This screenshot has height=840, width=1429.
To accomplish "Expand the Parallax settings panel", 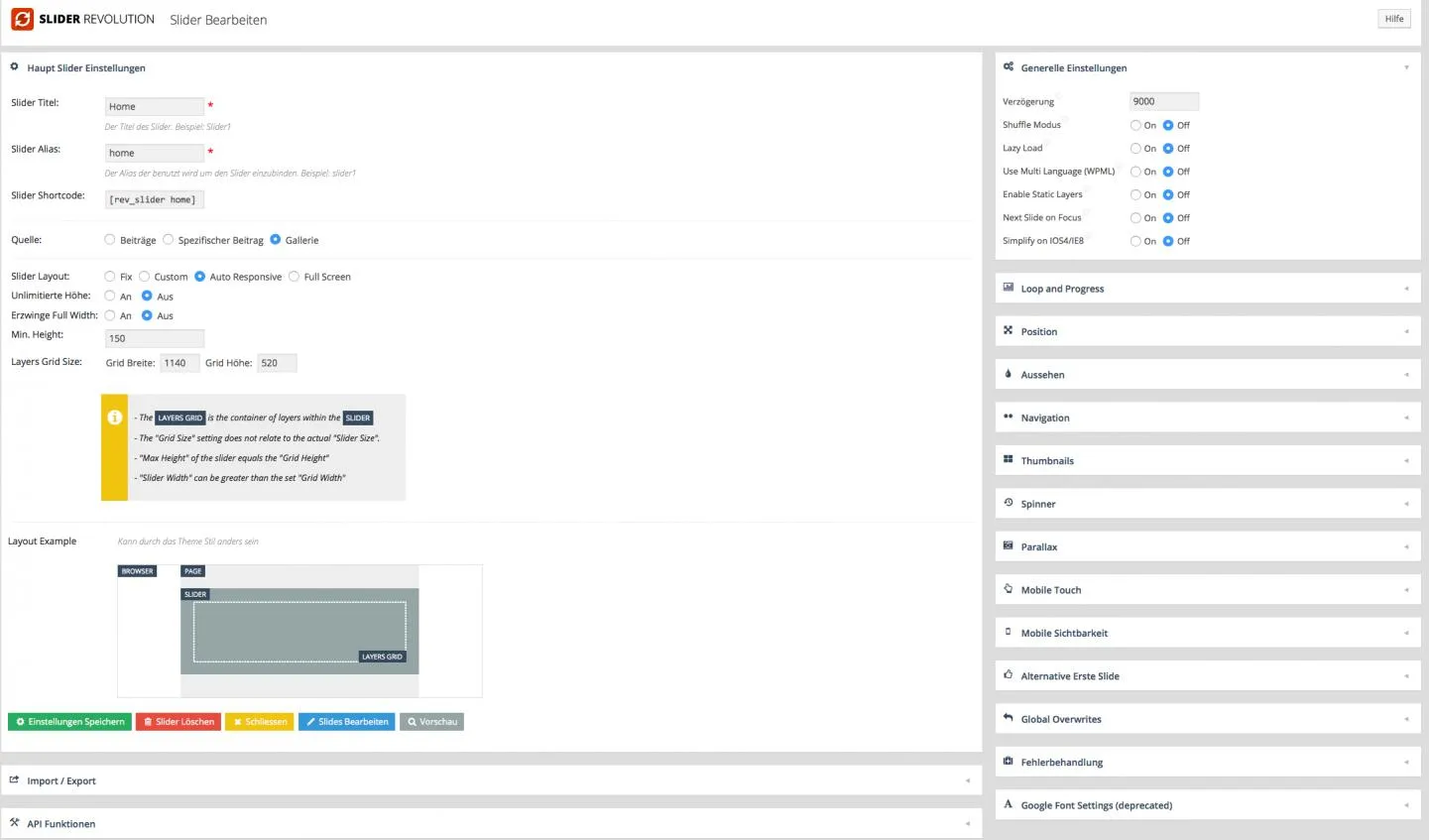I will tap(1207, 546).
